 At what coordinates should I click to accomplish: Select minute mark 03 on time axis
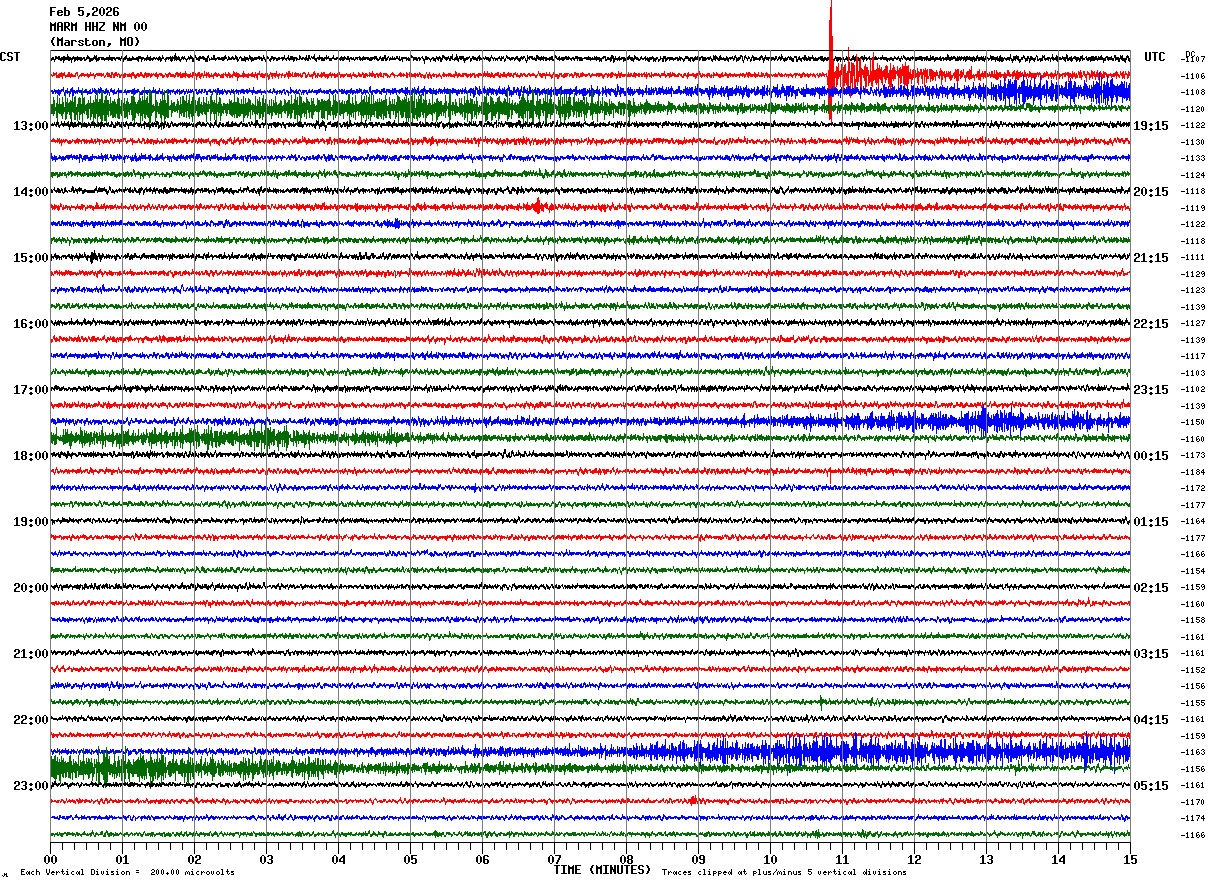point(266,859)
